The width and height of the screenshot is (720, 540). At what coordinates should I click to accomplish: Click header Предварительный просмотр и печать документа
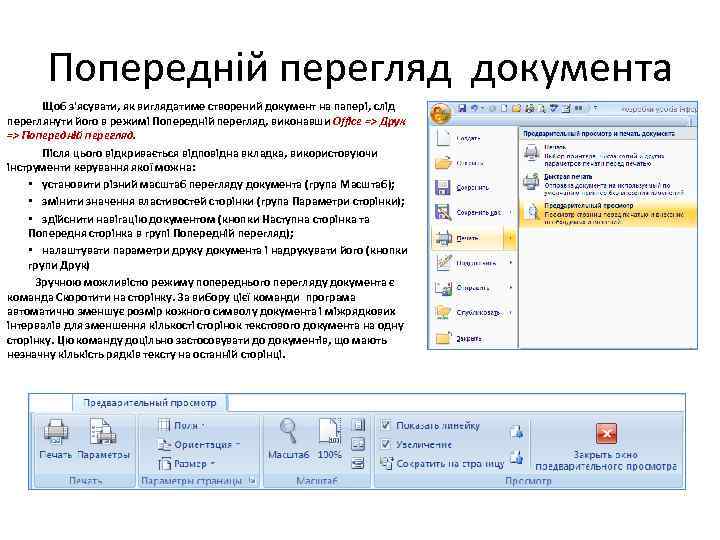click(599, 133)
